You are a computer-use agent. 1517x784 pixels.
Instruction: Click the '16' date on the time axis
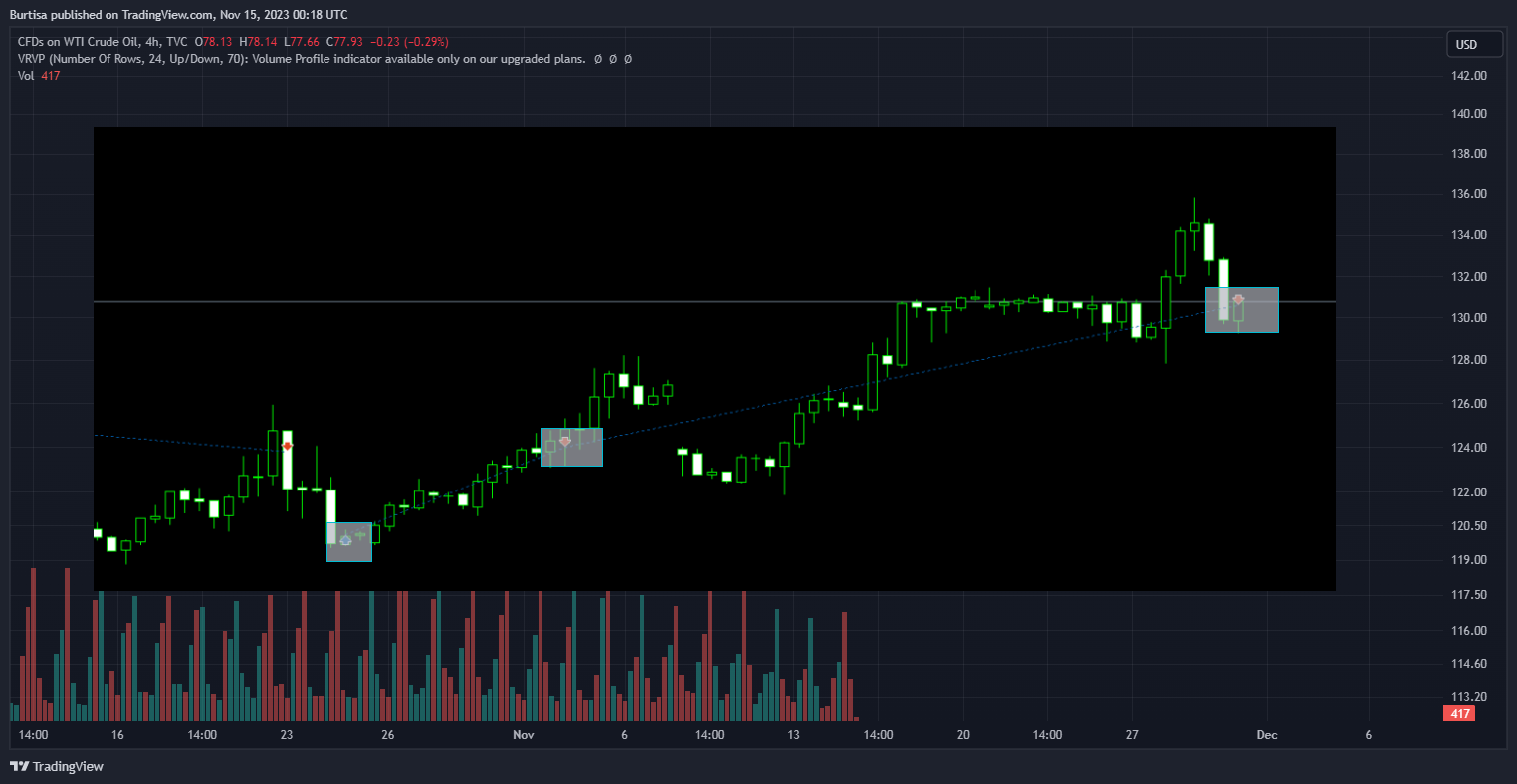117,735
